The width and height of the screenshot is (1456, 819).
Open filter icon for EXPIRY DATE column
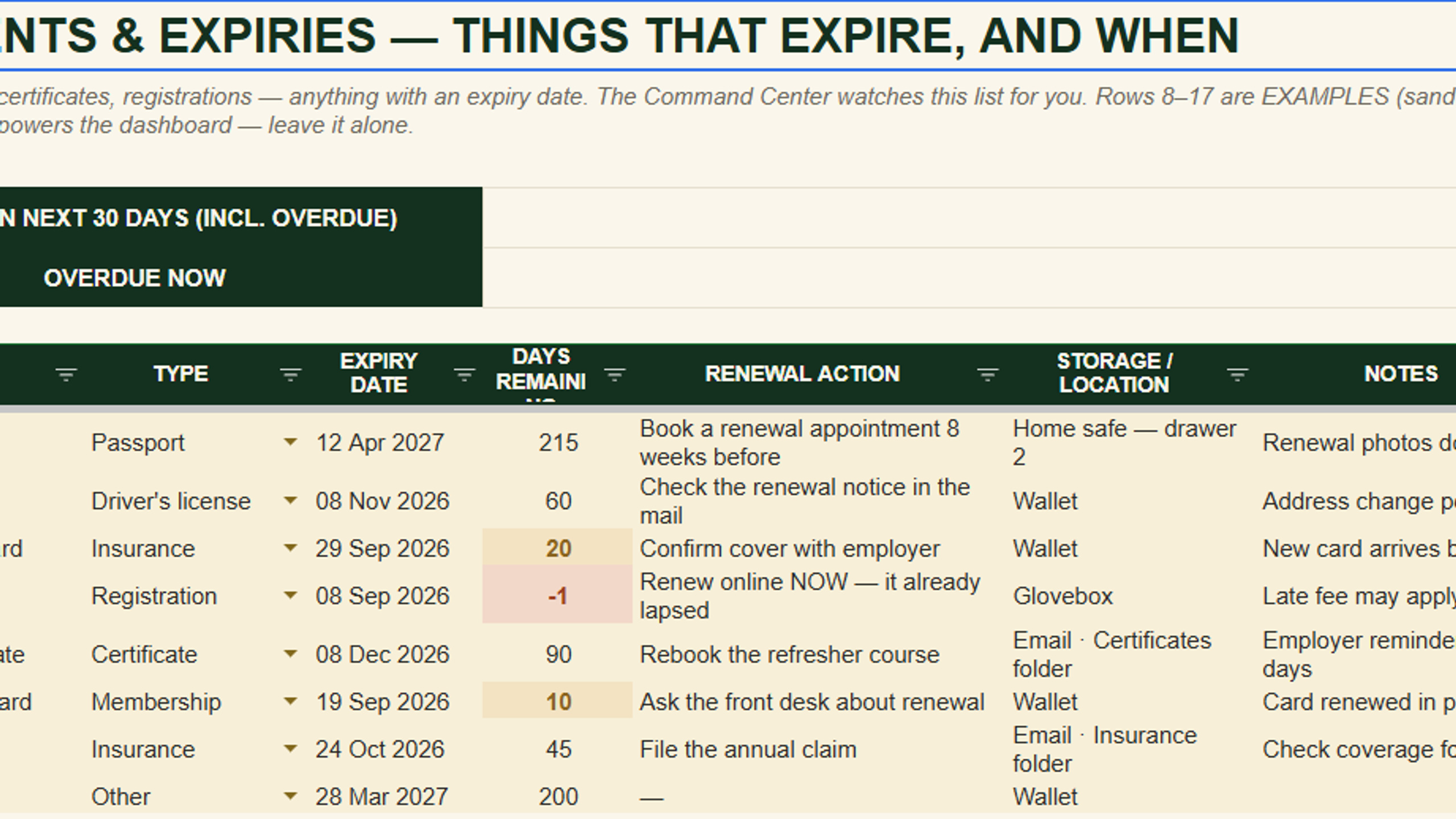464,374
